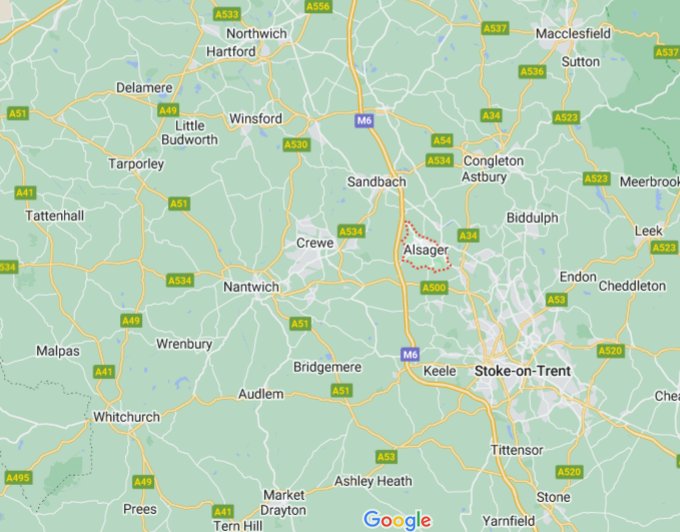Viewport: 680px width, 532px height.
Task: Click the Stoke-on-Trent city label
Action: point(523,371)
